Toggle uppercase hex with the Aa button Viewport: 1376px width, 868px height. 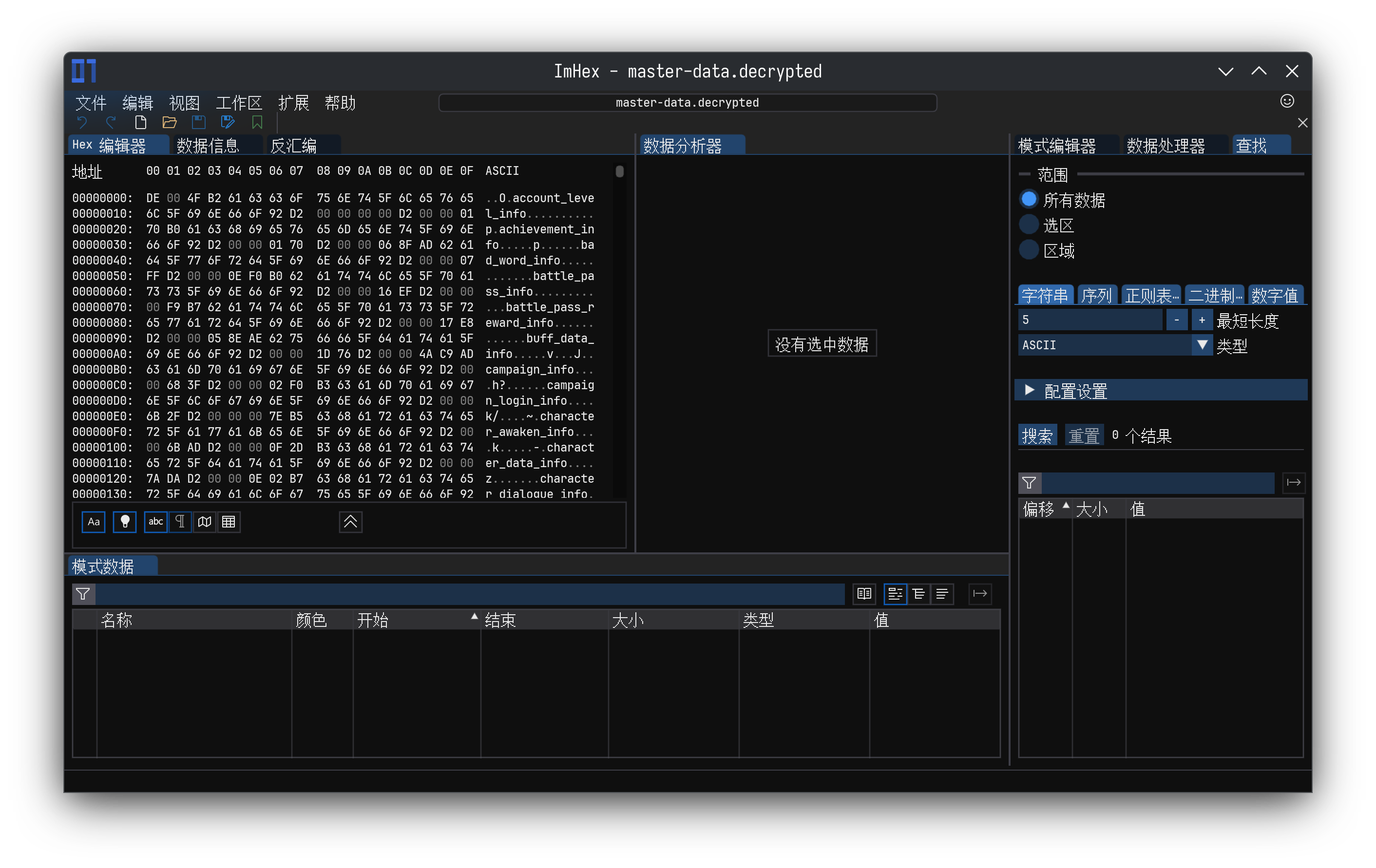(x=94, y=522)
